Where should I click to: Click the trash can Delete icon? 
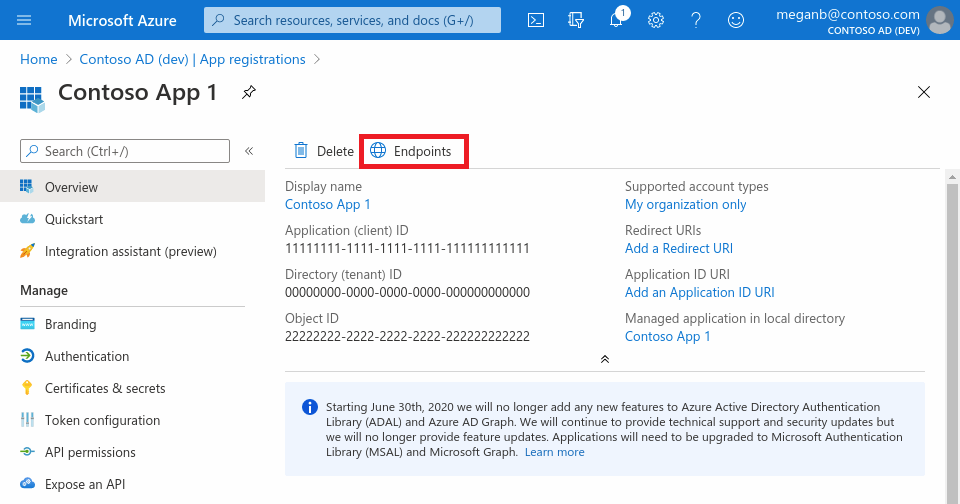coord(301,150)
